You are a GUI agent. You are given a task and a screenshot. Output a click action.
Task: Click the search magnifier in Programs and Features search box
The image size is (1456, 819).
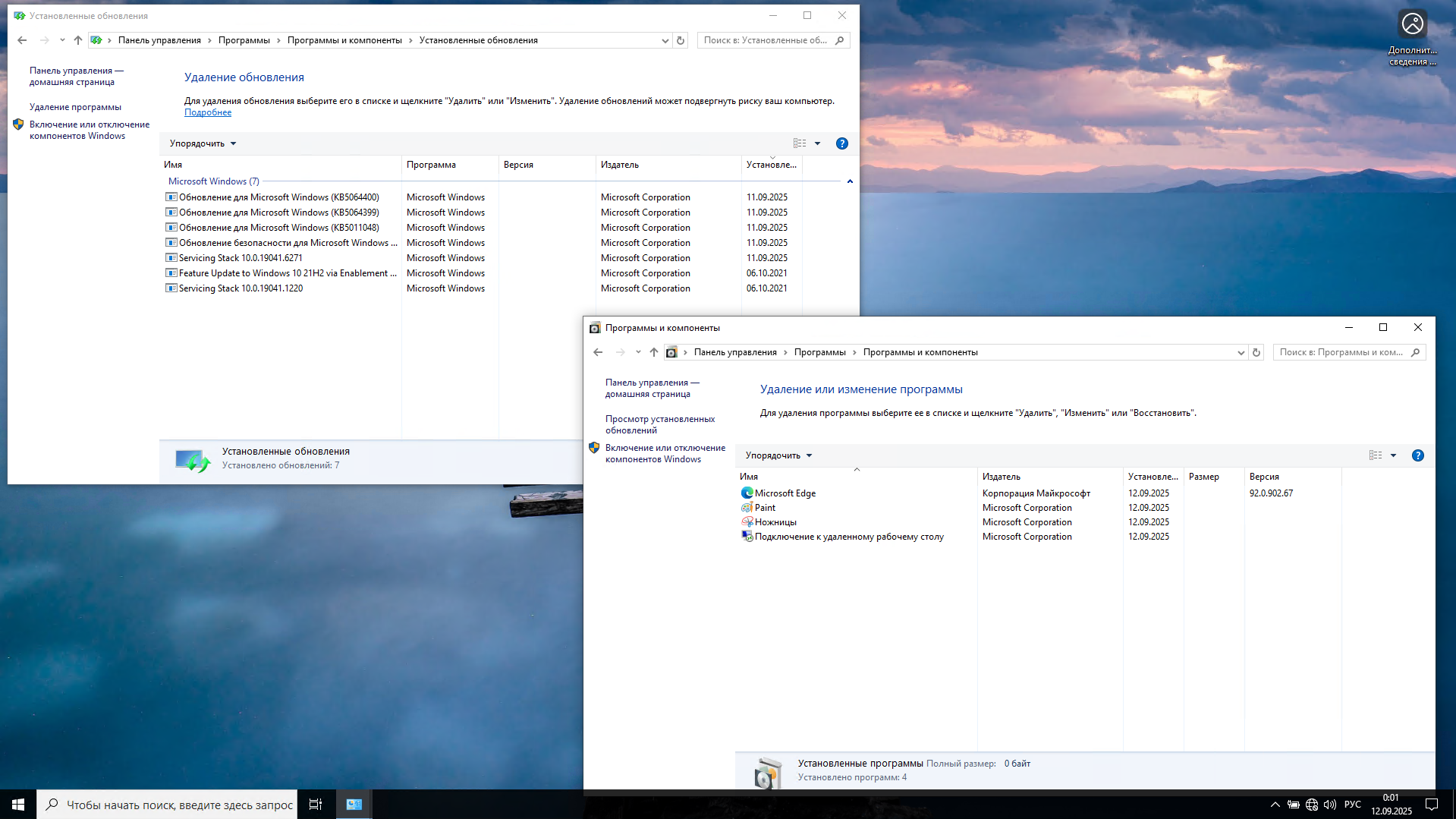click(x=1415, y=352)
